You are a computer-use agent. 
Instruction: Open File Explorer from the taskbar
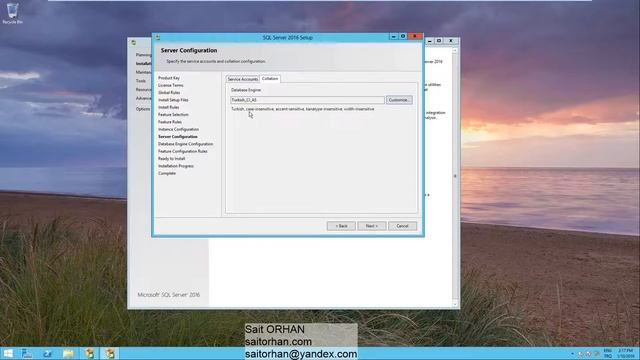[68, 353]
